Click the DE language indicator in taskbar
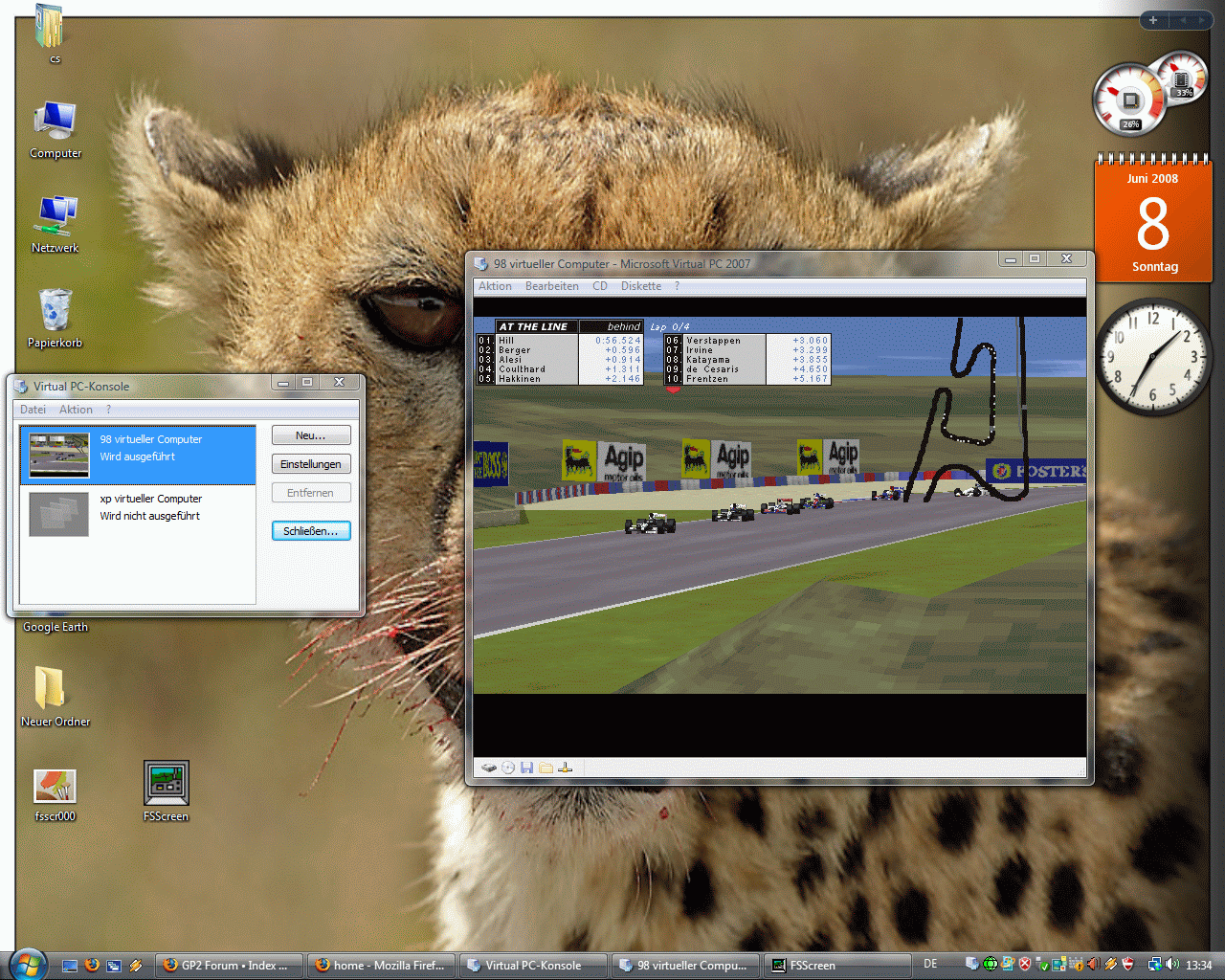Viewport: 1225px width, 980px height. pyautogui.click(x=930, y=964)
